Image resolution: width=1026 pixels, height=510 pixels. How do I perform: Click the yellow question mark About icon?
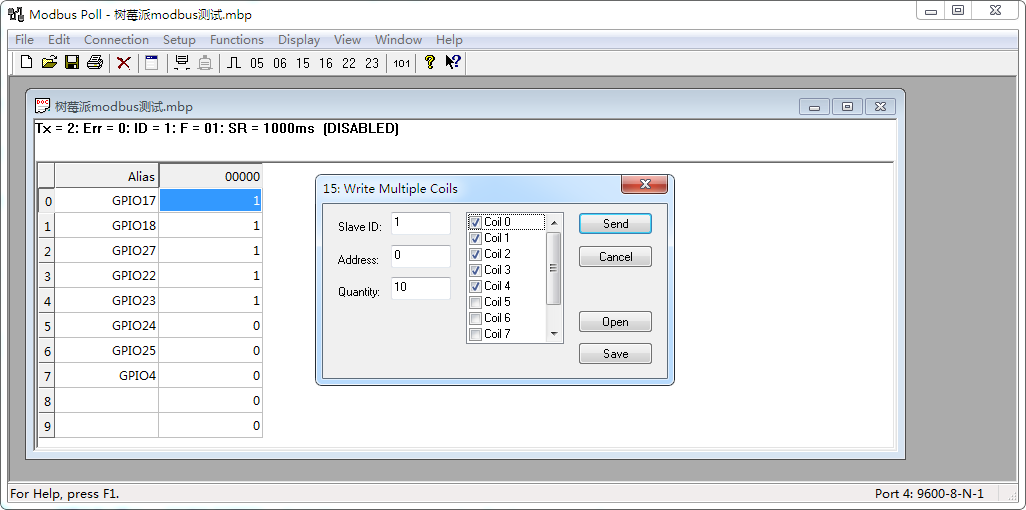click(430, 62)
